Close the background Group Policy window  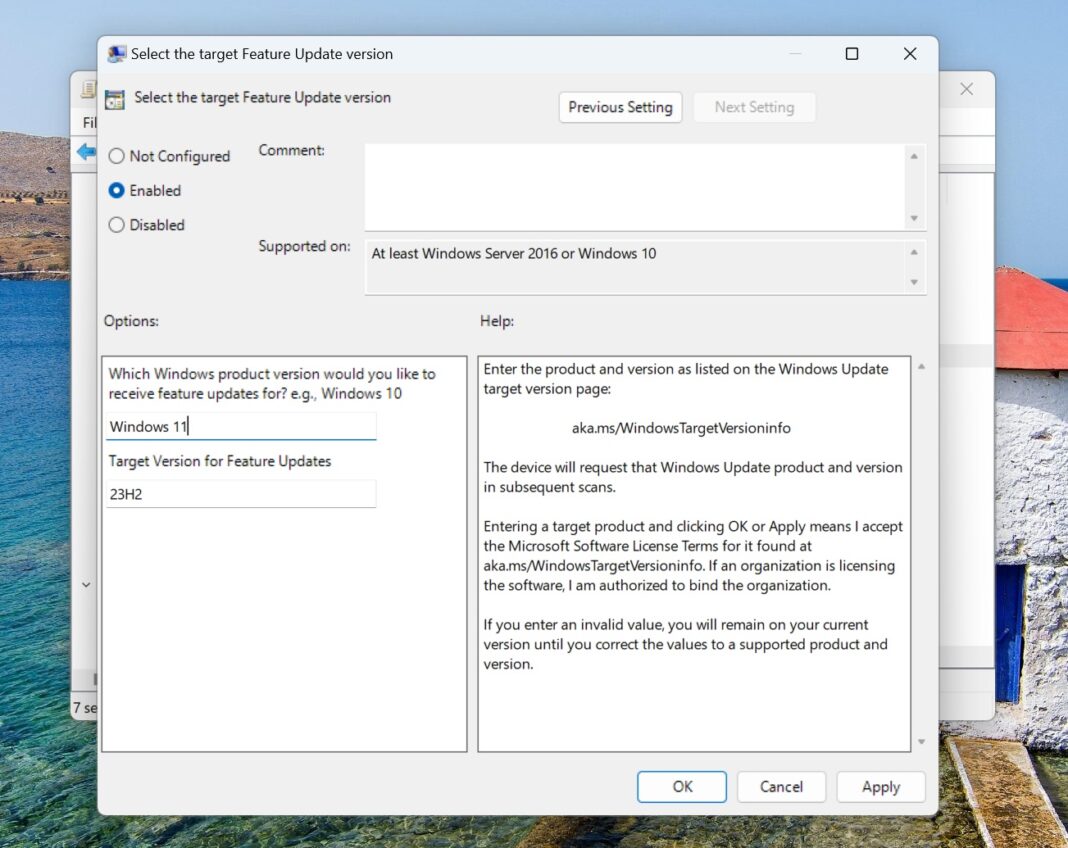pyautogui.click(x=966, y=89)
